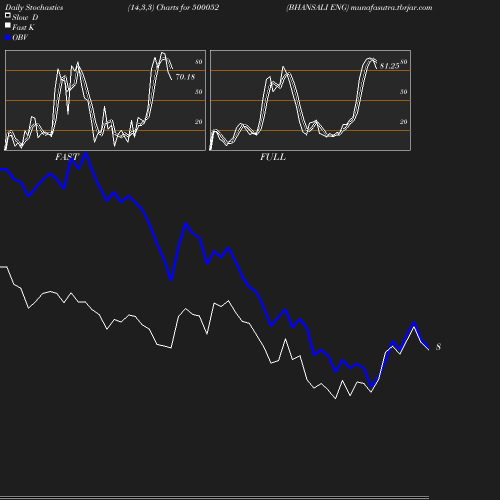Click the blue OBV legend swatch
This screenshot has width=500, height=500.
click(x=8, y=38)
